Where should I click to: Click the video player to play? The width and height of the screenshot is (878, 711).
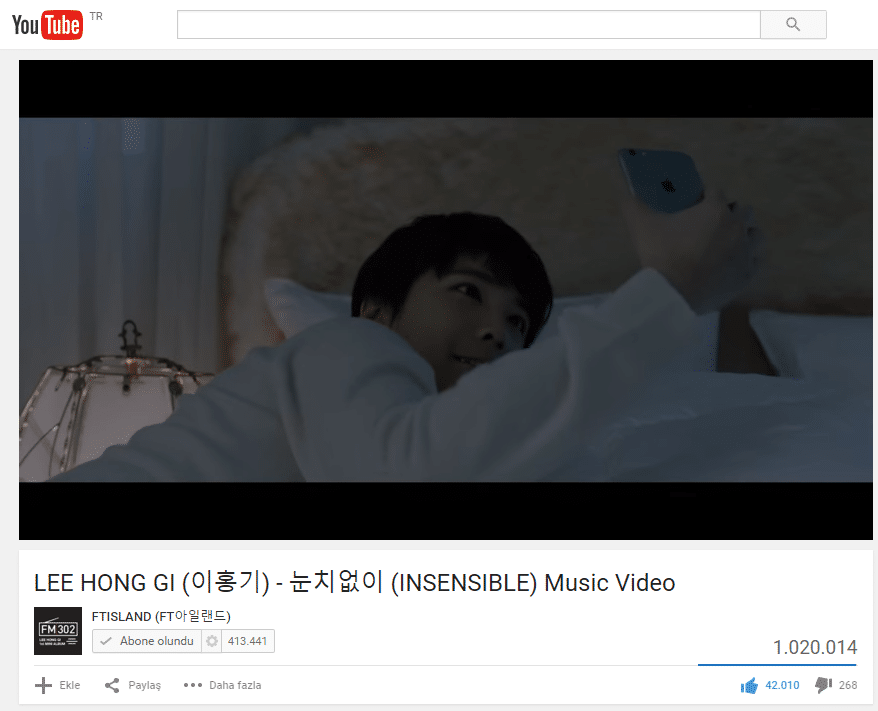pos(446,300)
